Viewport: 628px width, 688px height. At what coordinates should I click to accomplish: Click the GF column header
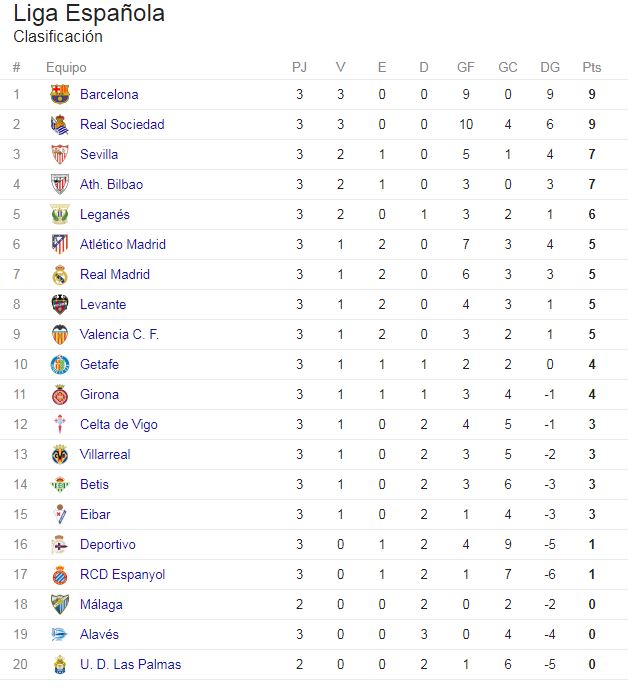pos(466,68)
